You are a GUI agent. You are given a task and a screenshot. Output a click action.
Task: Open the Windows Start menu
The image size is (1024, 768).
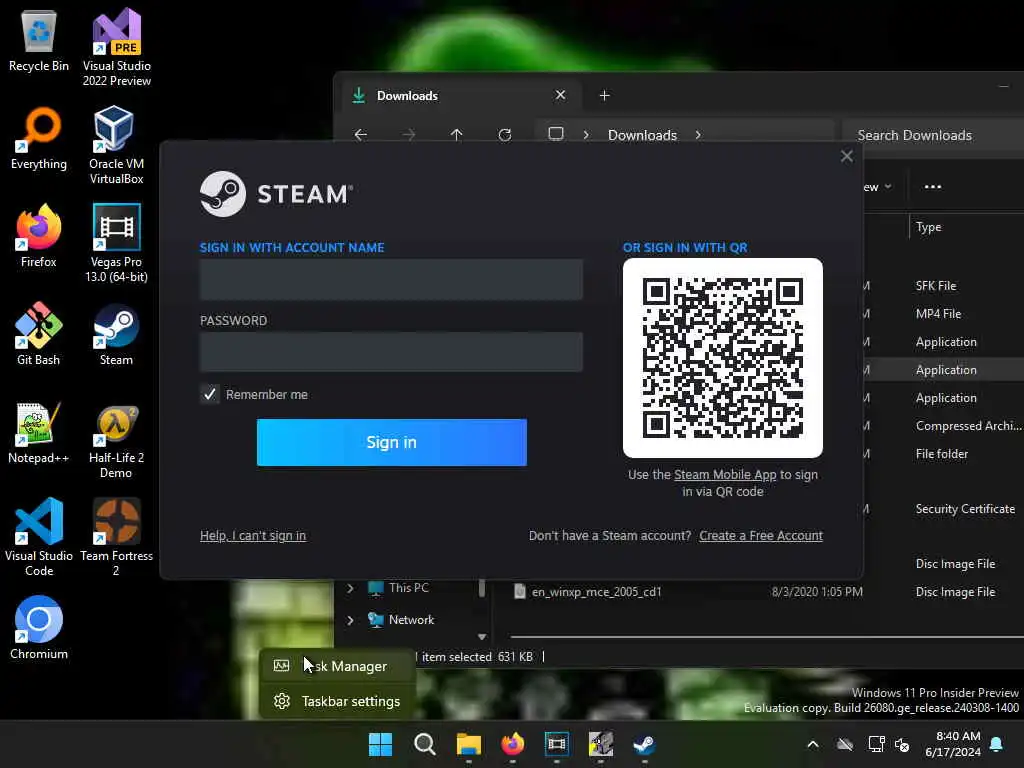pos(381,744)
